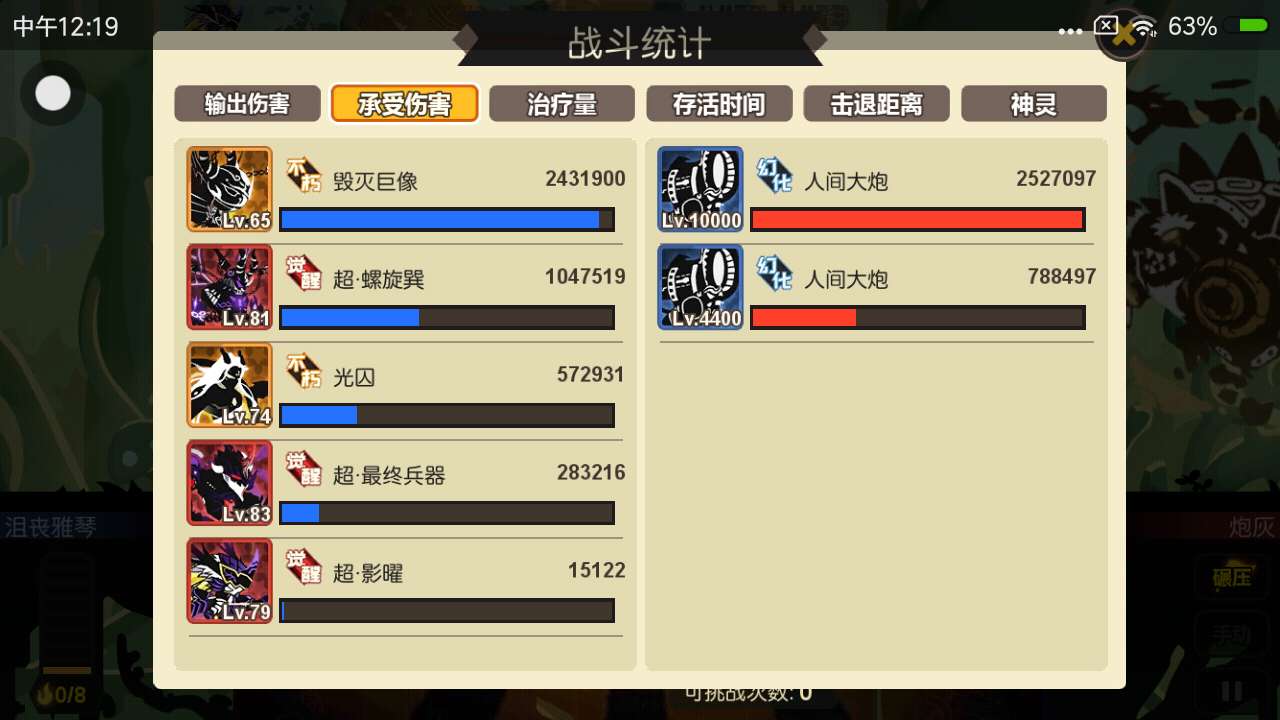Select the highlighted 承受伤害 tab
Image resolution: width=1280 pixels, height=720 pixels.
point(405,104)
